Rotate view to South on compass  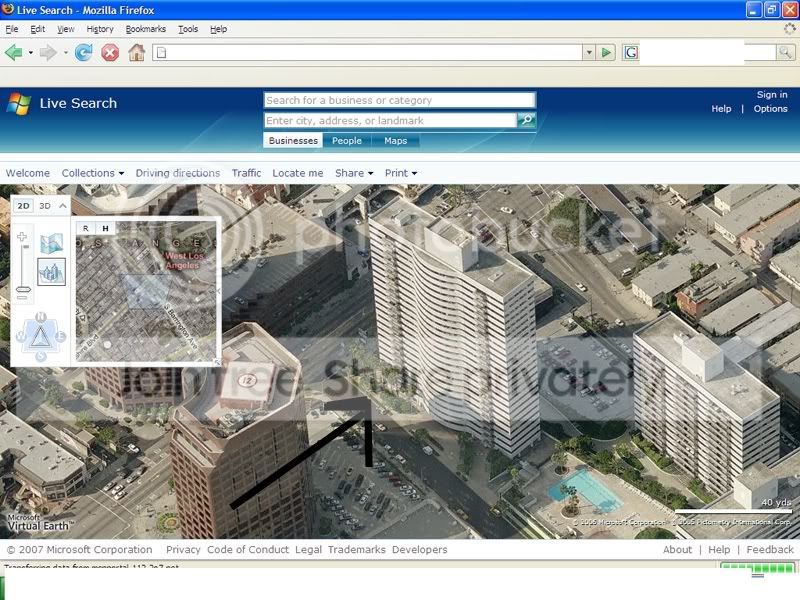pyautogui.click(x=41, y=356)
